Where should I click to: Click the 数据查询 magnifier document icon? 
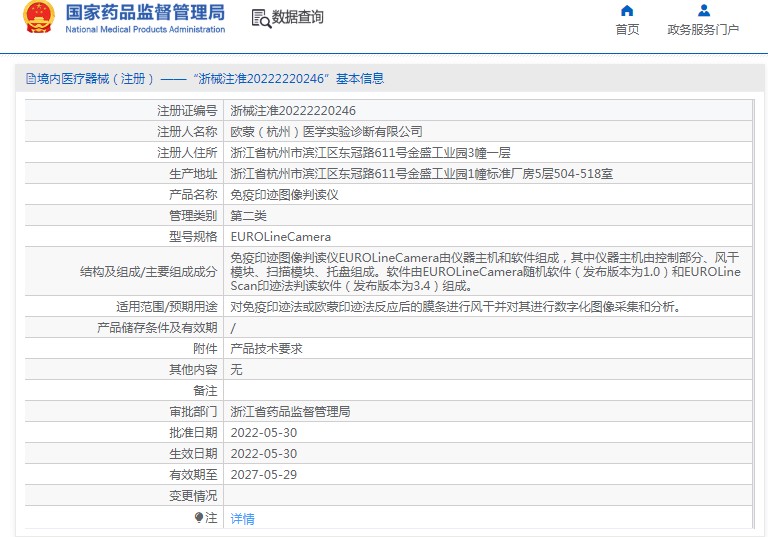click(x=260, y=18)
